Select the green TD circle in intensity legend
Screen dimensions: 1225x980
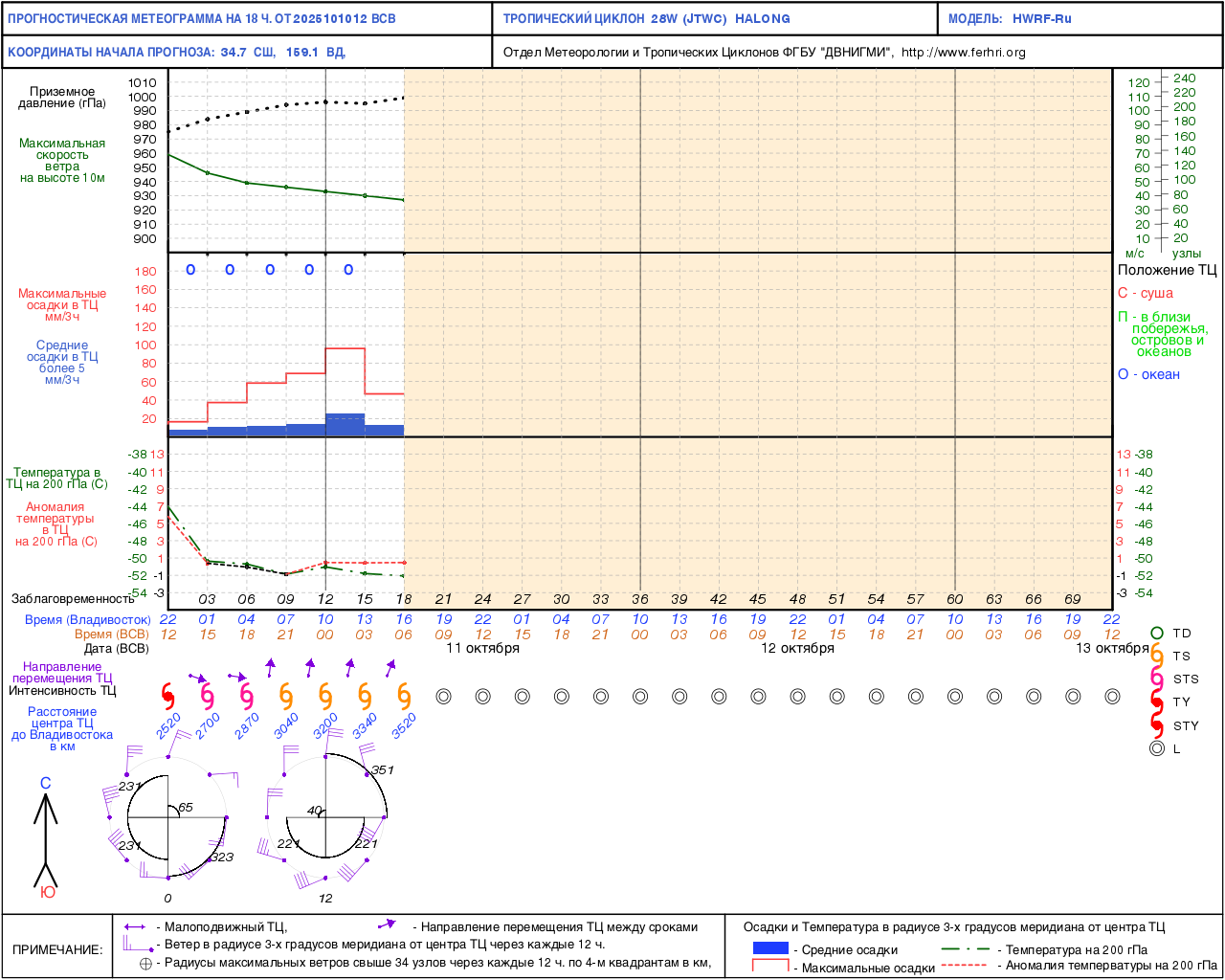tap(1157, 634)
